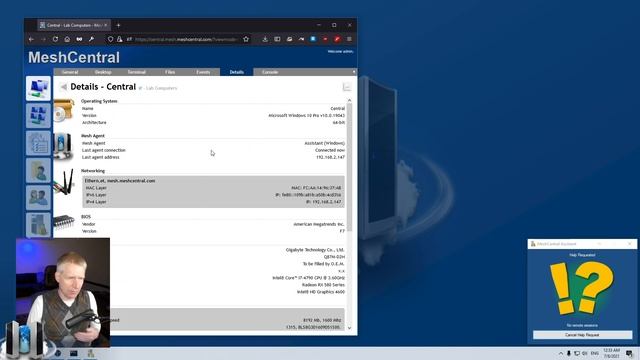Click the action icon at top-right of details panel

[x=347, y=87]
